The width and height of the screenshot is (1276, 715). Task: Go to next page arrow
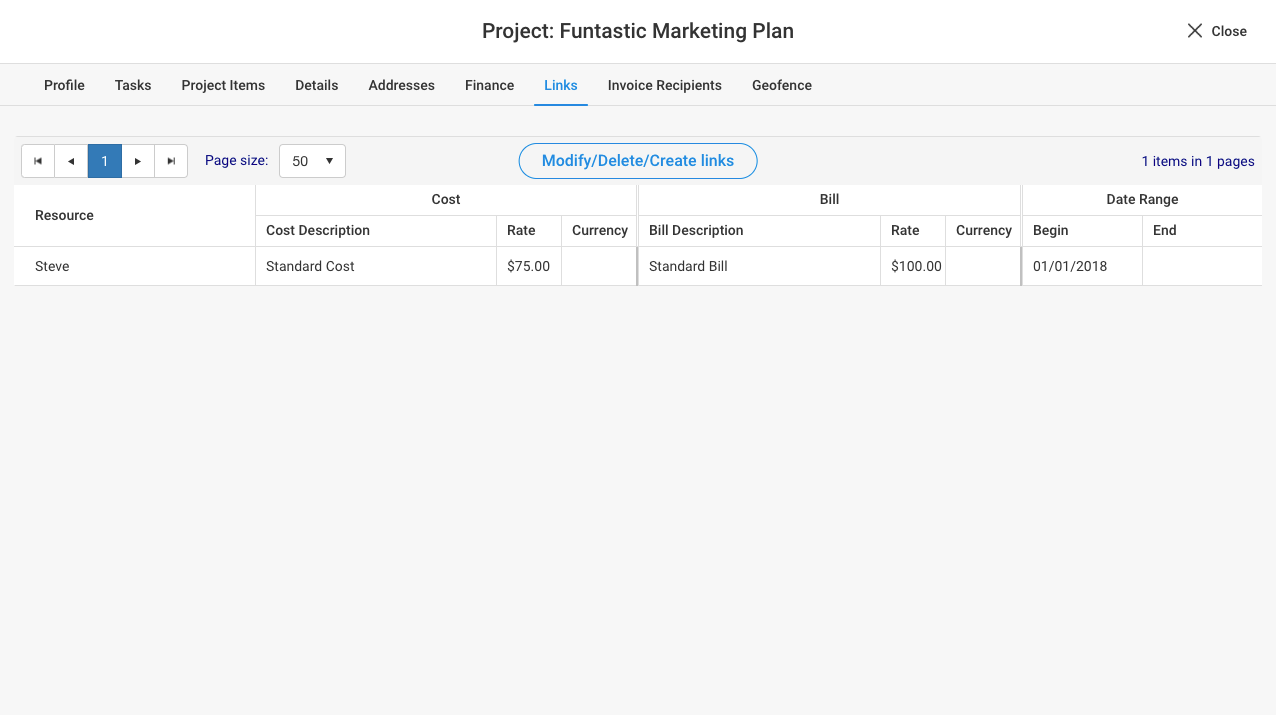tap(138, 161)
